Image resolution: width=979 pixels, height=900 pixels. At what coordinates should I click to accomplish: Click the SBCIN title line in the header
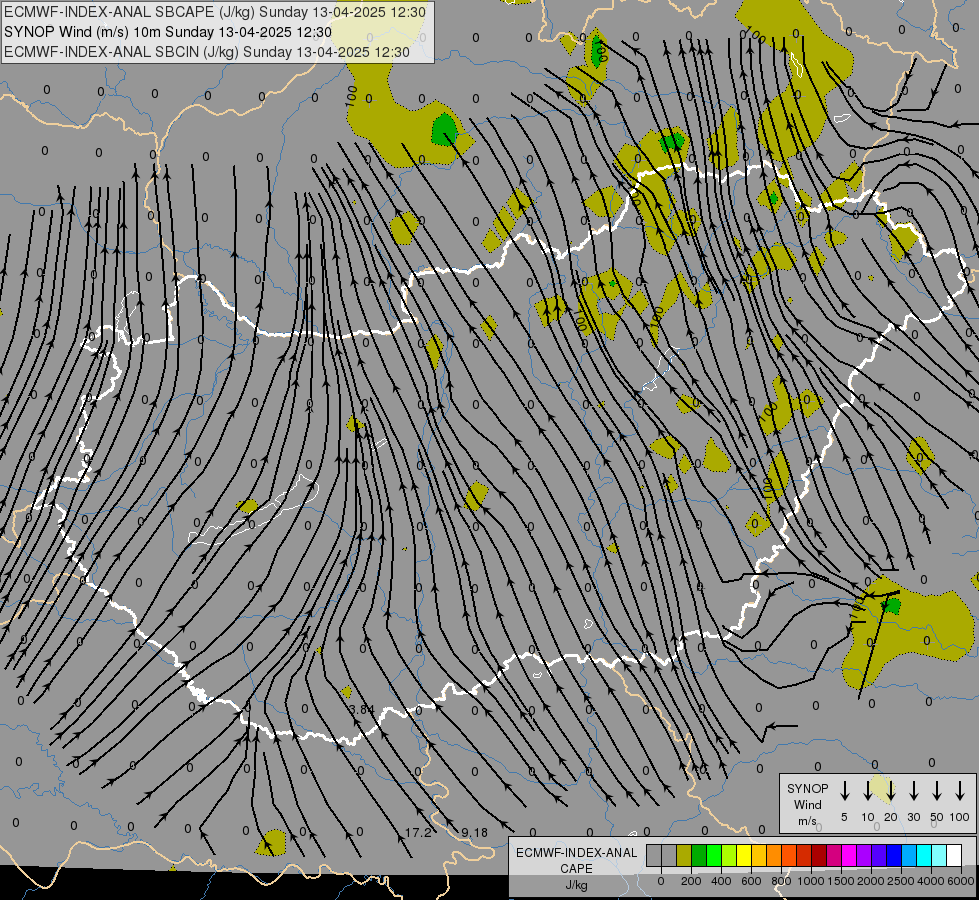207,52
